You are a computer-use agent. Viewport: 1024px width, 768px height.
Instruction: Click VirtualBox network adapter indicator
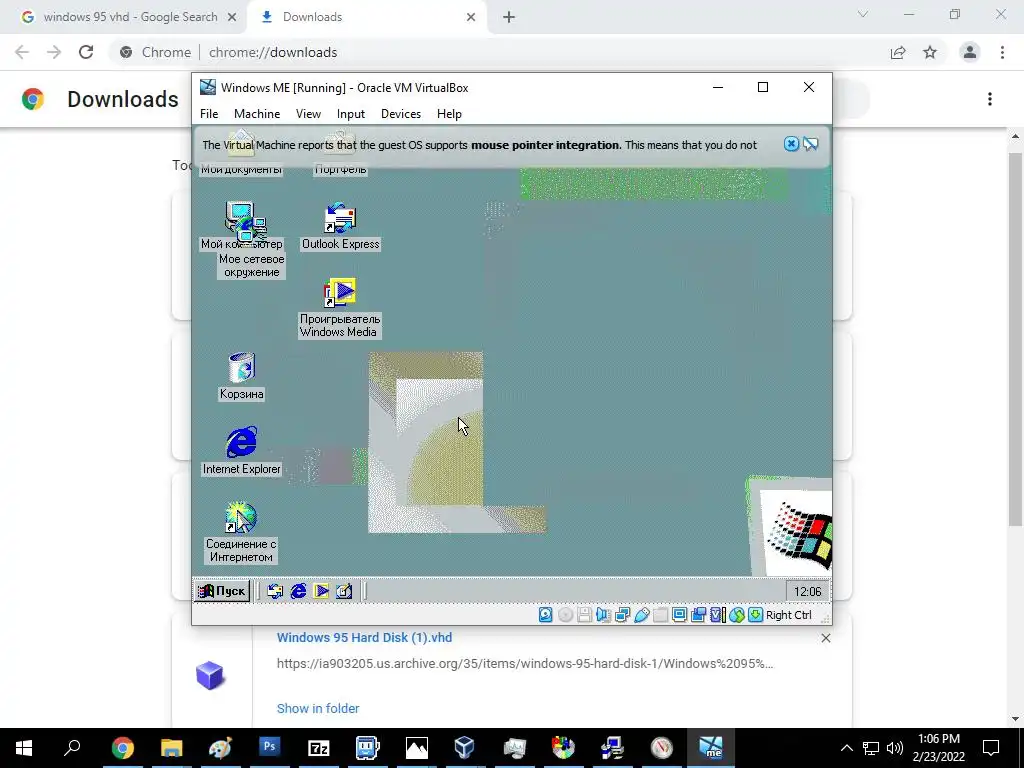tap(622, 615)
